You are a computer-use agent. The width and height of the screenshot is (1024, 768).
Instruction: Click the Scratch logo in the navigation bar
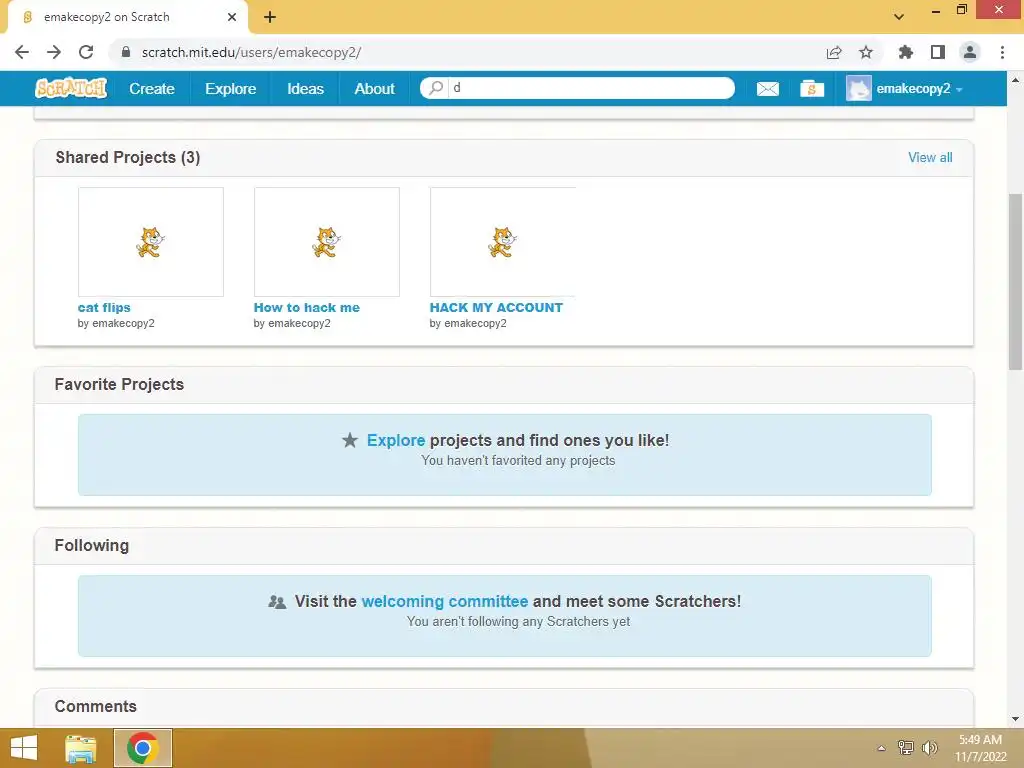tap(71, 88)
